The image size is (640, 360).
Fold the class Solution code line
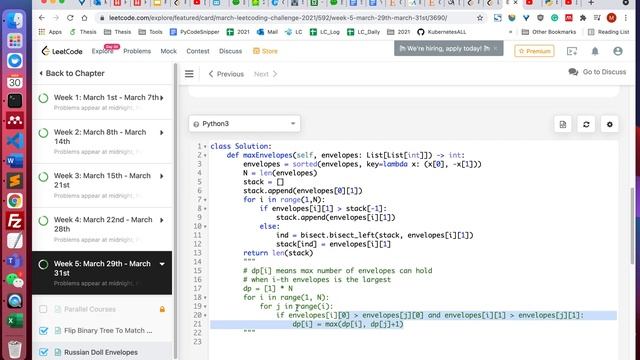tap(205, 147)
